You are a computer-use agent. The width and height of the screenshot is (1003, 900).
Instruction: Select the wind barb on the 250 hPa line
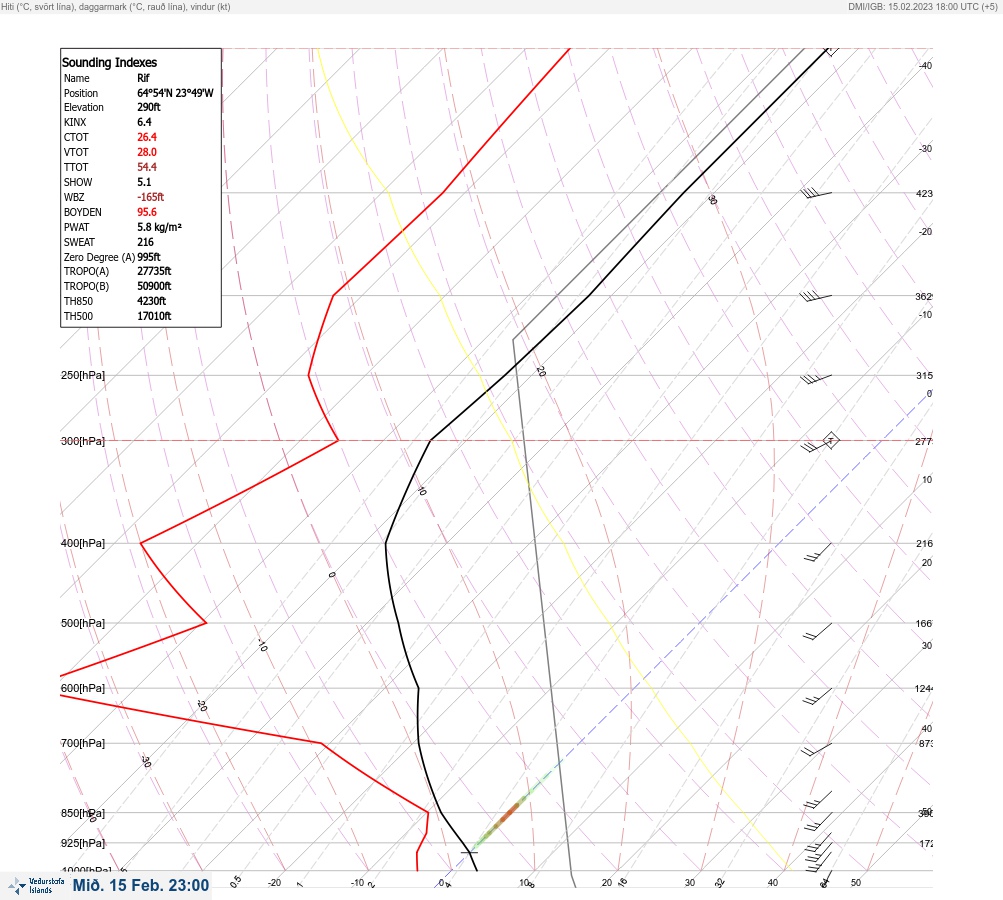[x=816, y=379]
